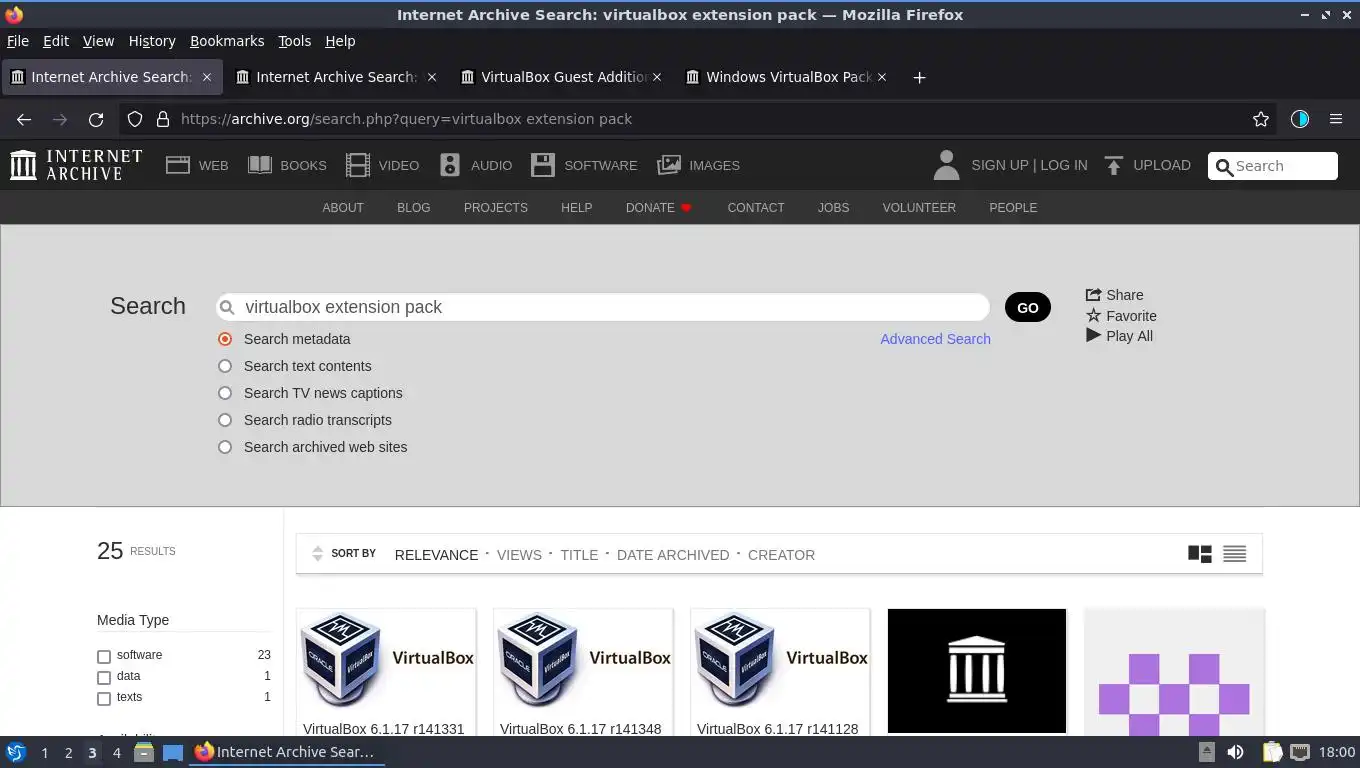
Task: Select Search radio transcripts option
Action: click(225, 420)
